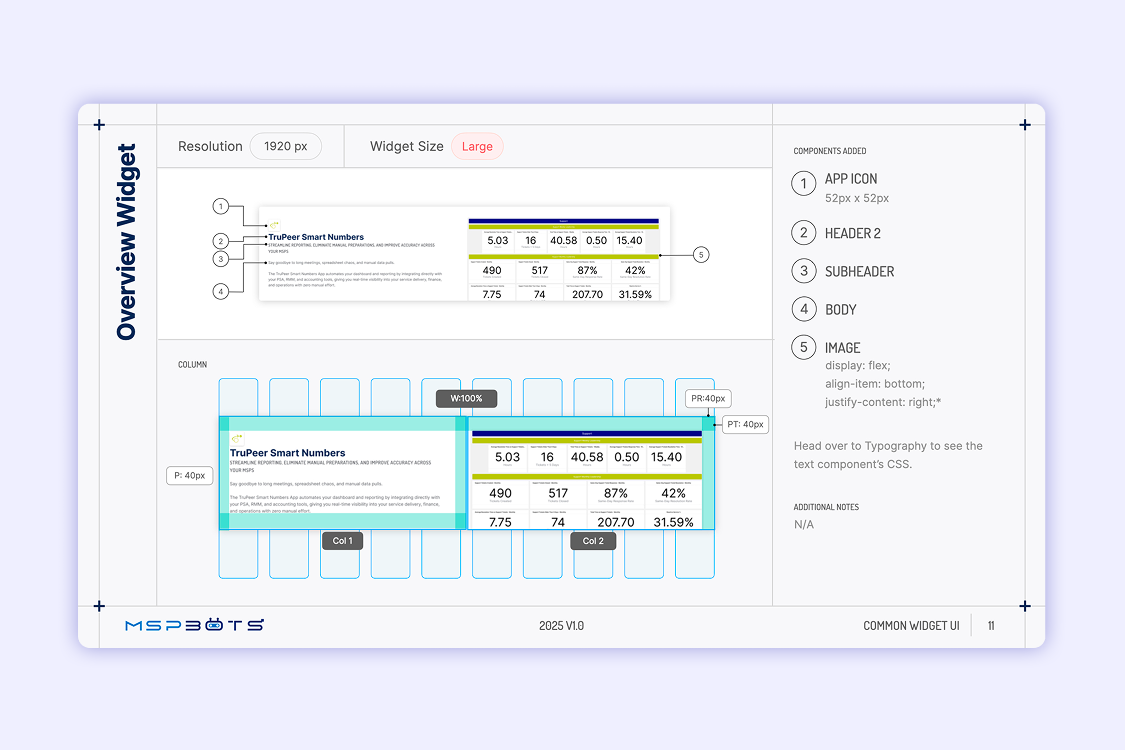Click callout circle 1 left of the top widget preview

[221, 207]
